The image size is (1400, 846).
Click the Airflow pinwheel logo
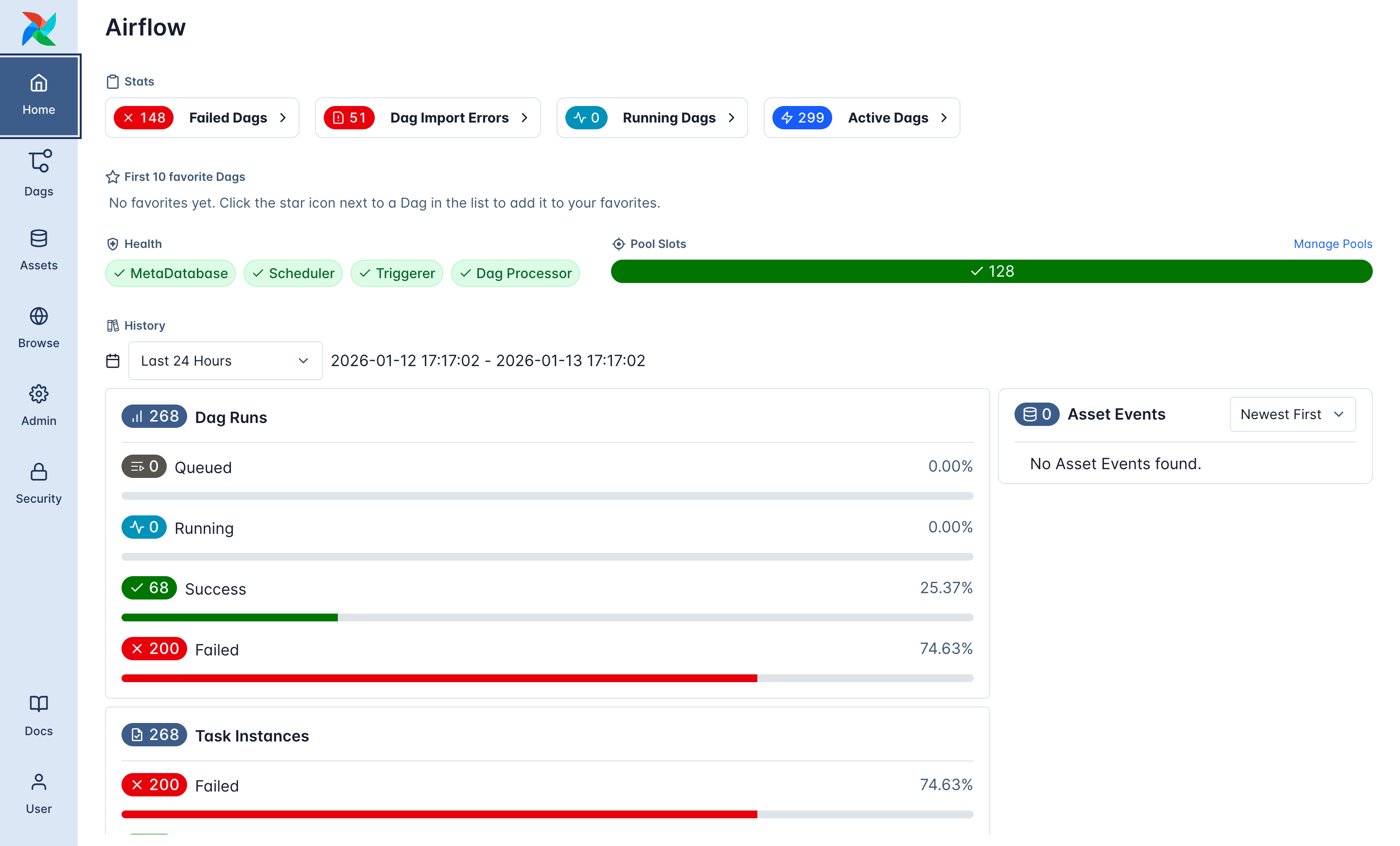click(38, 28)
